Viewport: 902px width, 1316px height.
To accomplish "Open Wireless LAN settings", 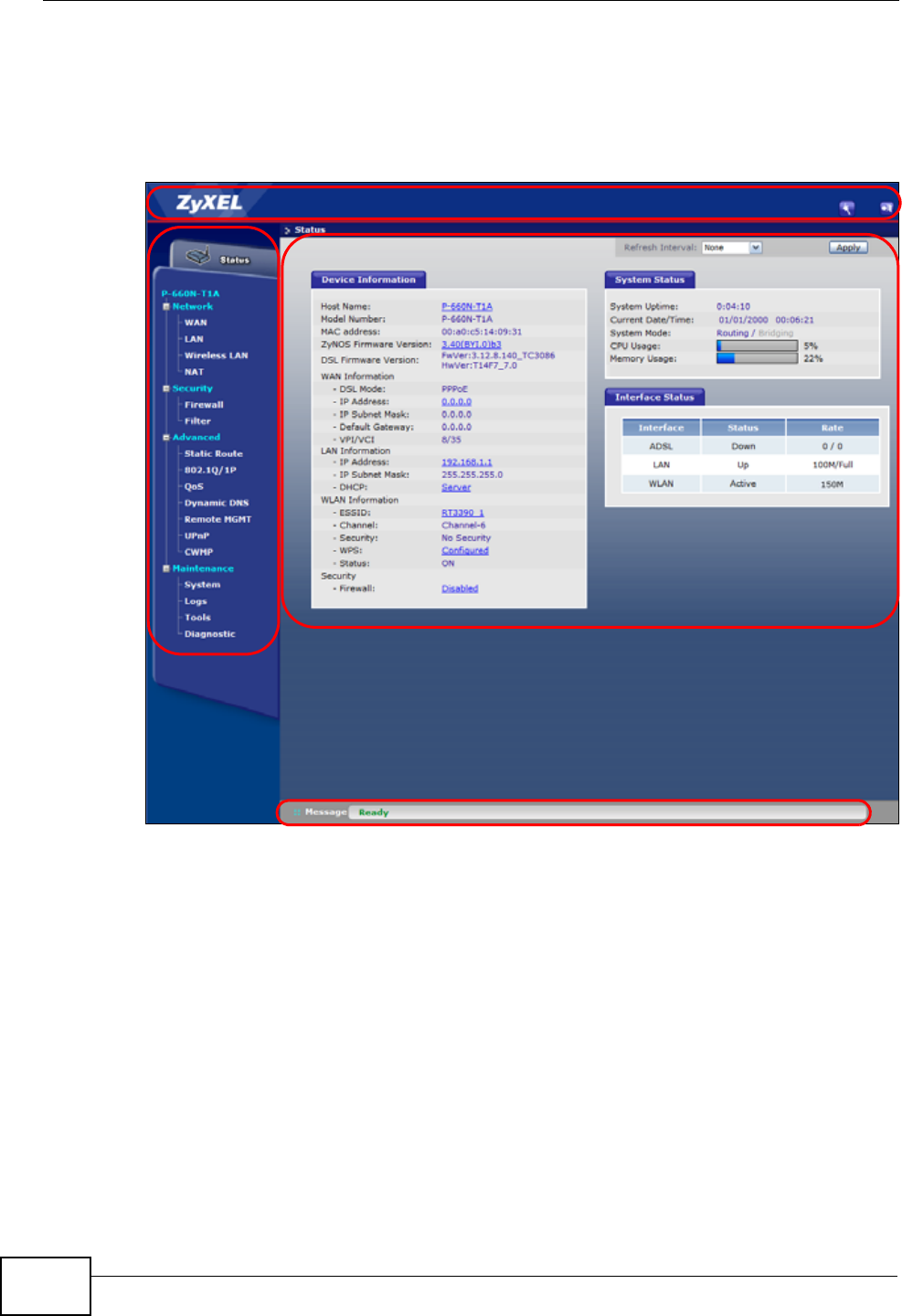I will 216,356.
